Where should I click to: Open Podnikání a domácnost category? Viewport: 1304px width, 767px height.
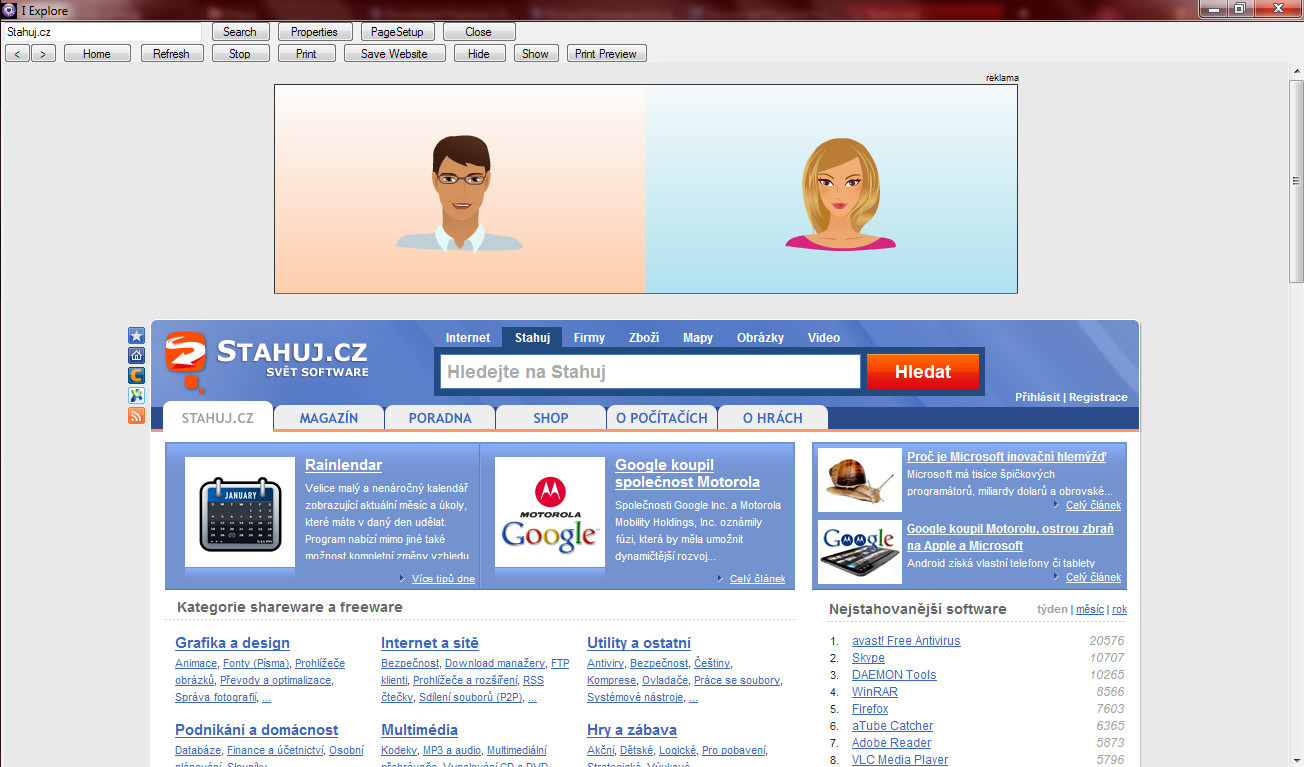point(257,730)
